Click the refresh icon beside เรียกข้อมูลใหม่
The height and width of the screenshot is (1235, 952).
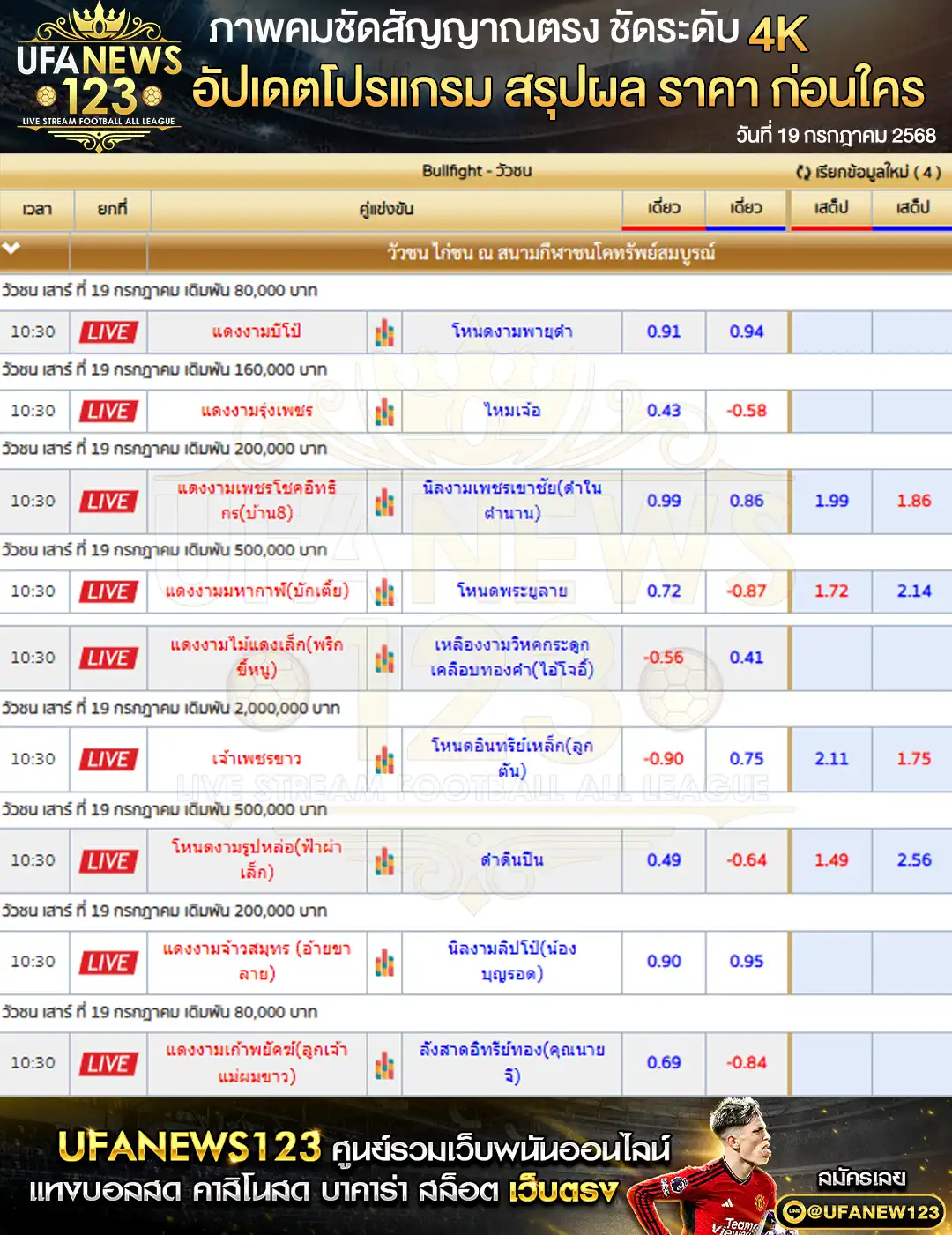(803, 172)
